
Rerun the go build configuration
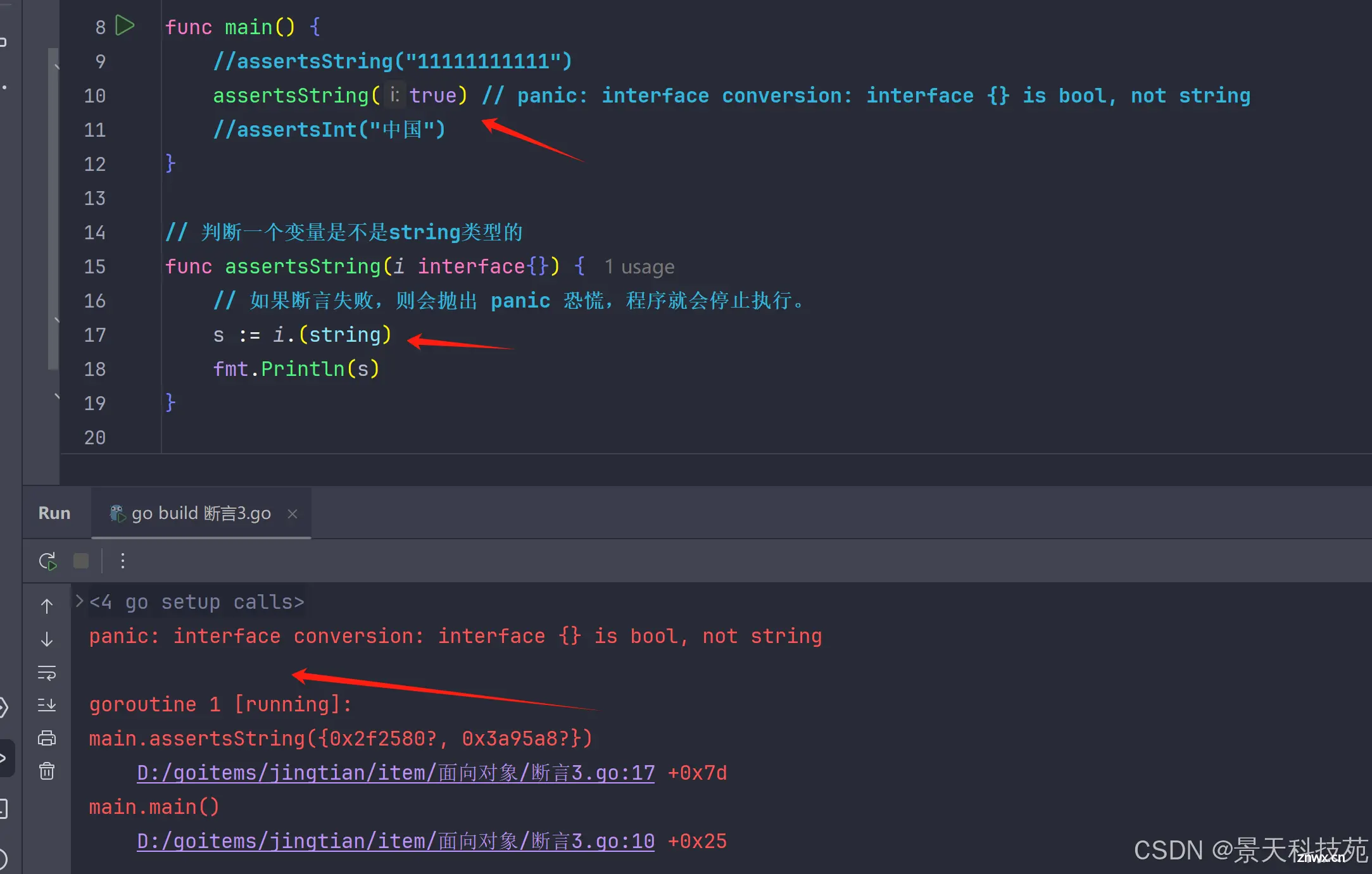(x=47, y=561)
